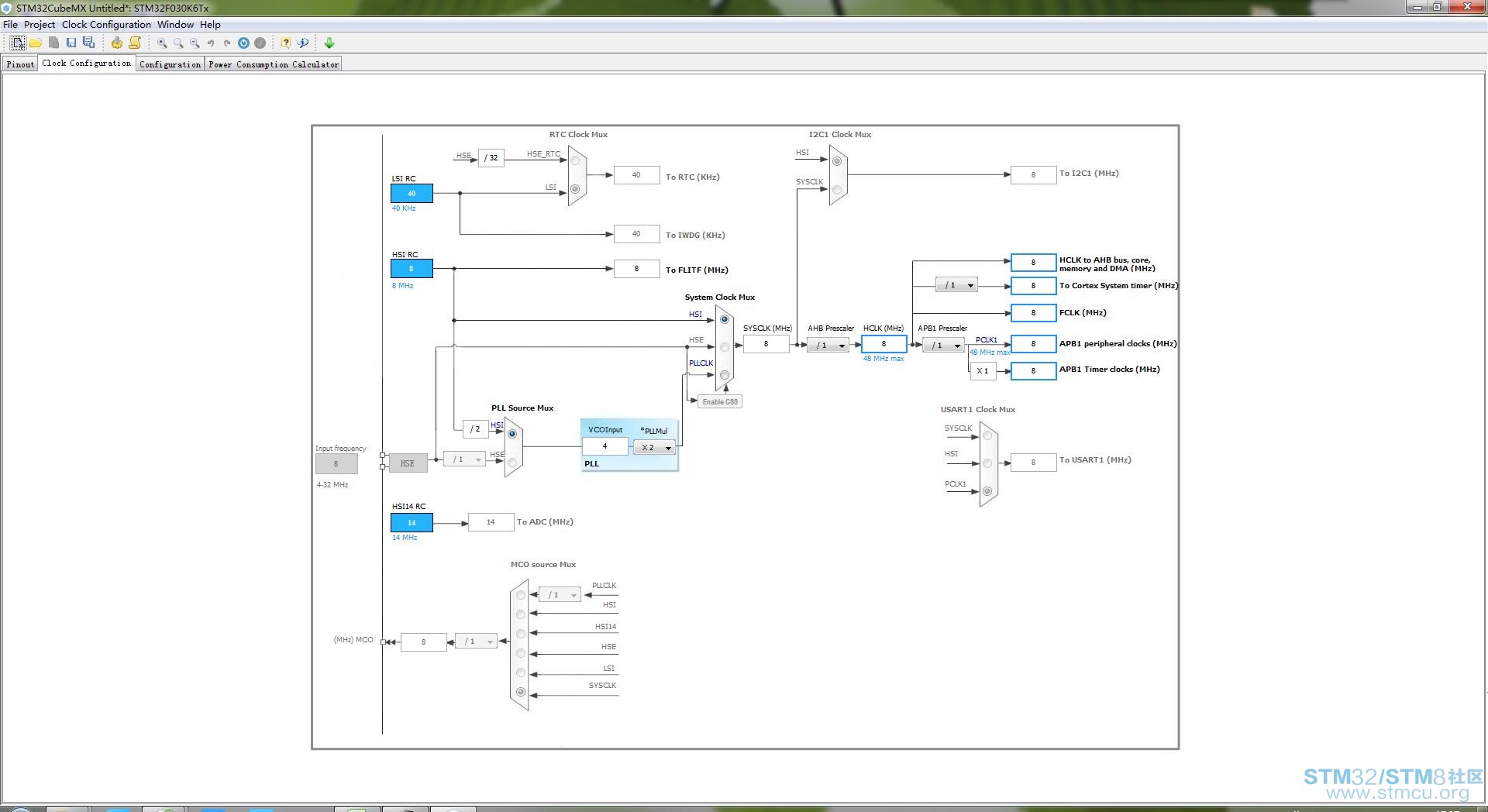
Task: Open the Help menu
Action: (210, 25)
